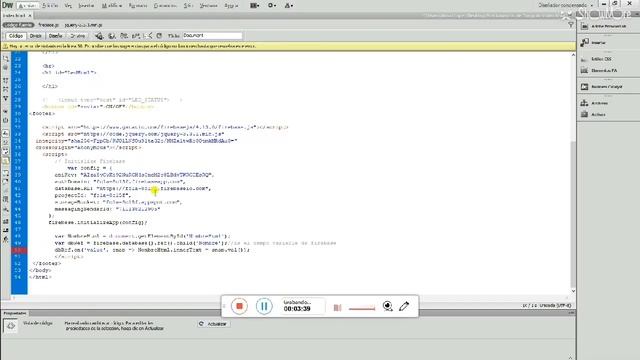The image size is (640, 360).
Task: Click the format source code icon
Action: (x=6, y=240)
